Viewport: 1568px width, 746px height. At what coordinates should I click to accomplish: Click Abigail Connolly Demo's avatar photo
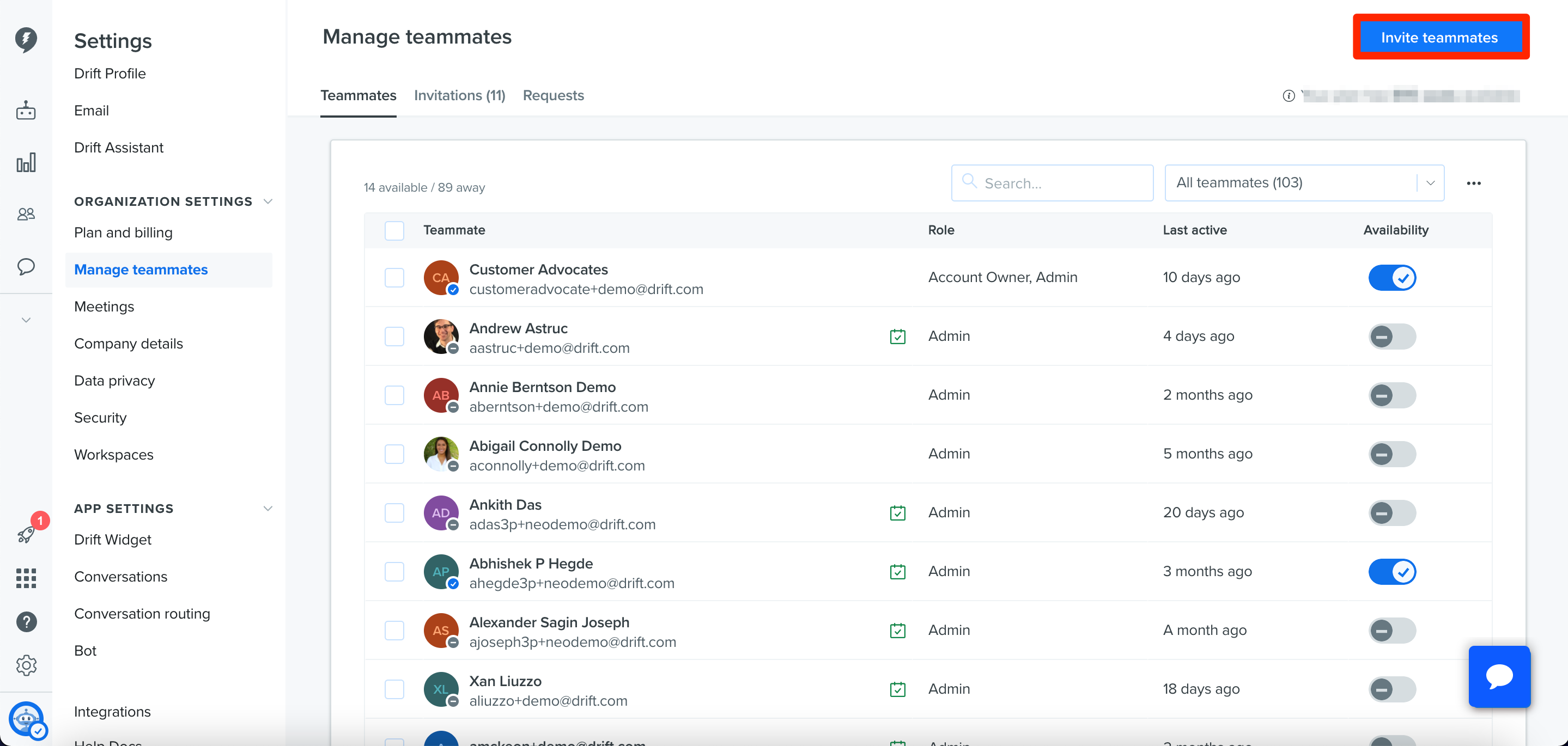tap(441, 454)
